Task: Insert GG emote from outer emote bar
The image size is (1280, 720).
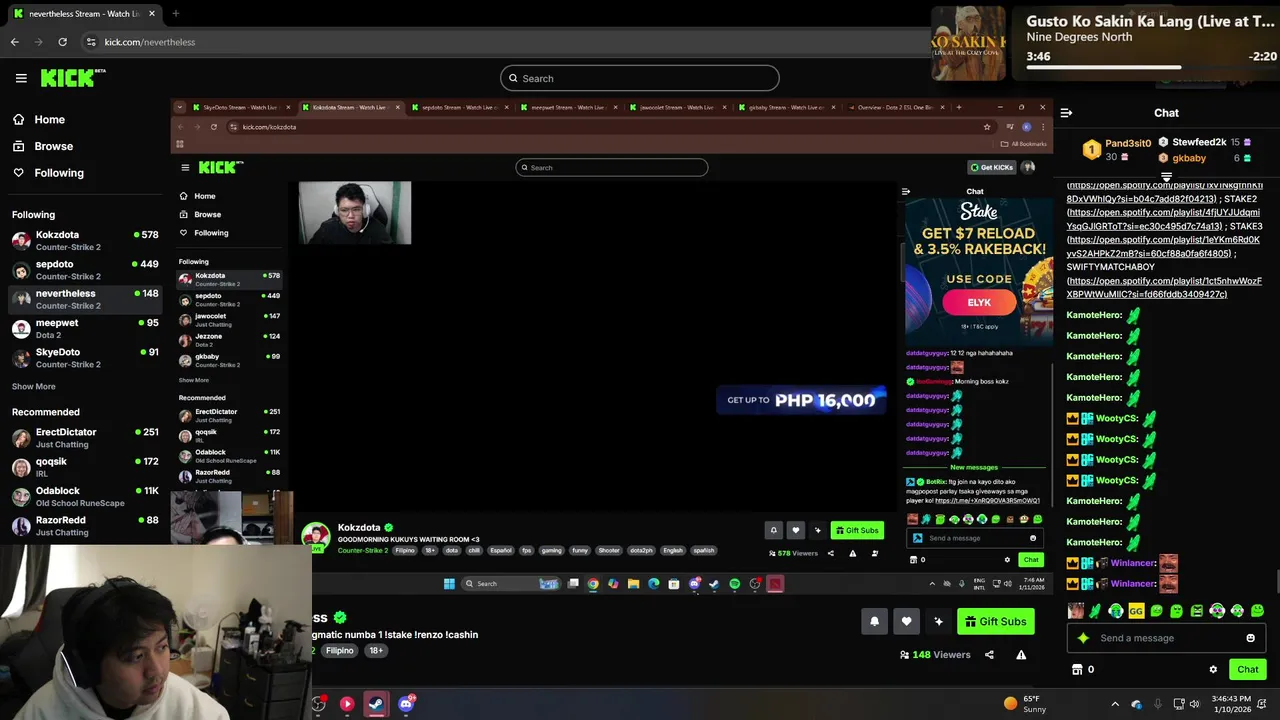Action: tap(1136, 611)
